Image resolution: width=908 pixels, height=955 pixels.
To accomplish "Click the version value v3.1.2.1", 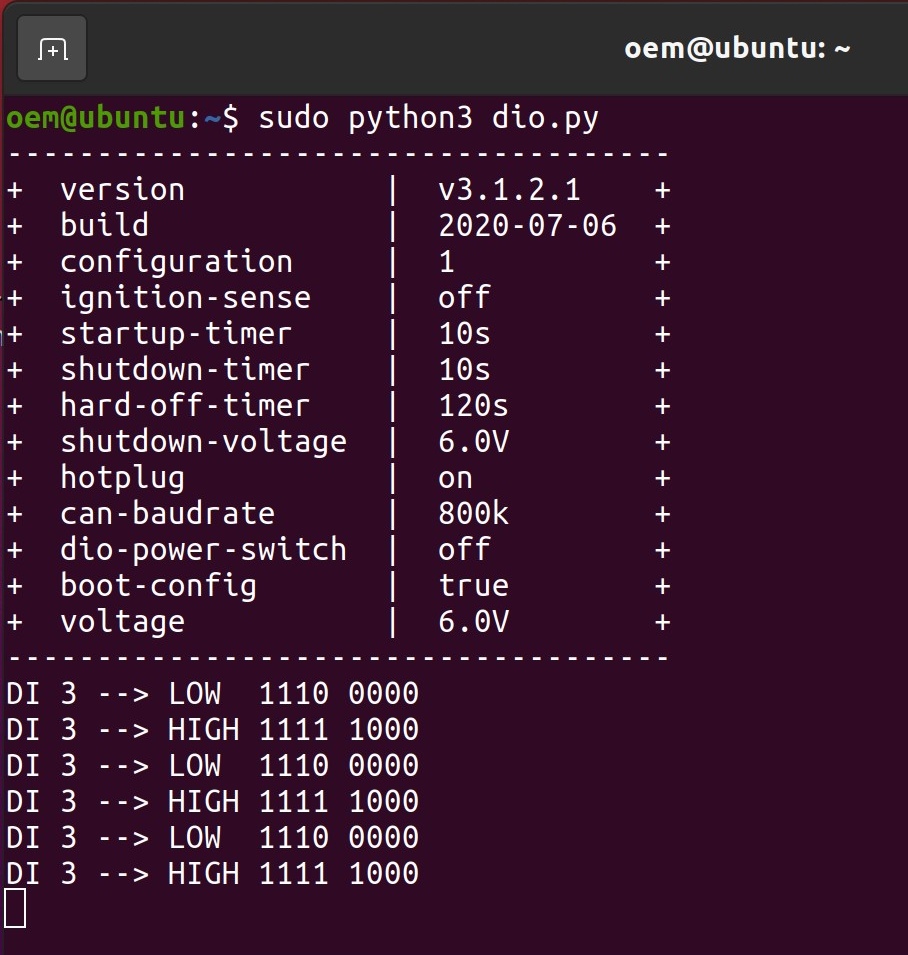I will click(509, 190).
